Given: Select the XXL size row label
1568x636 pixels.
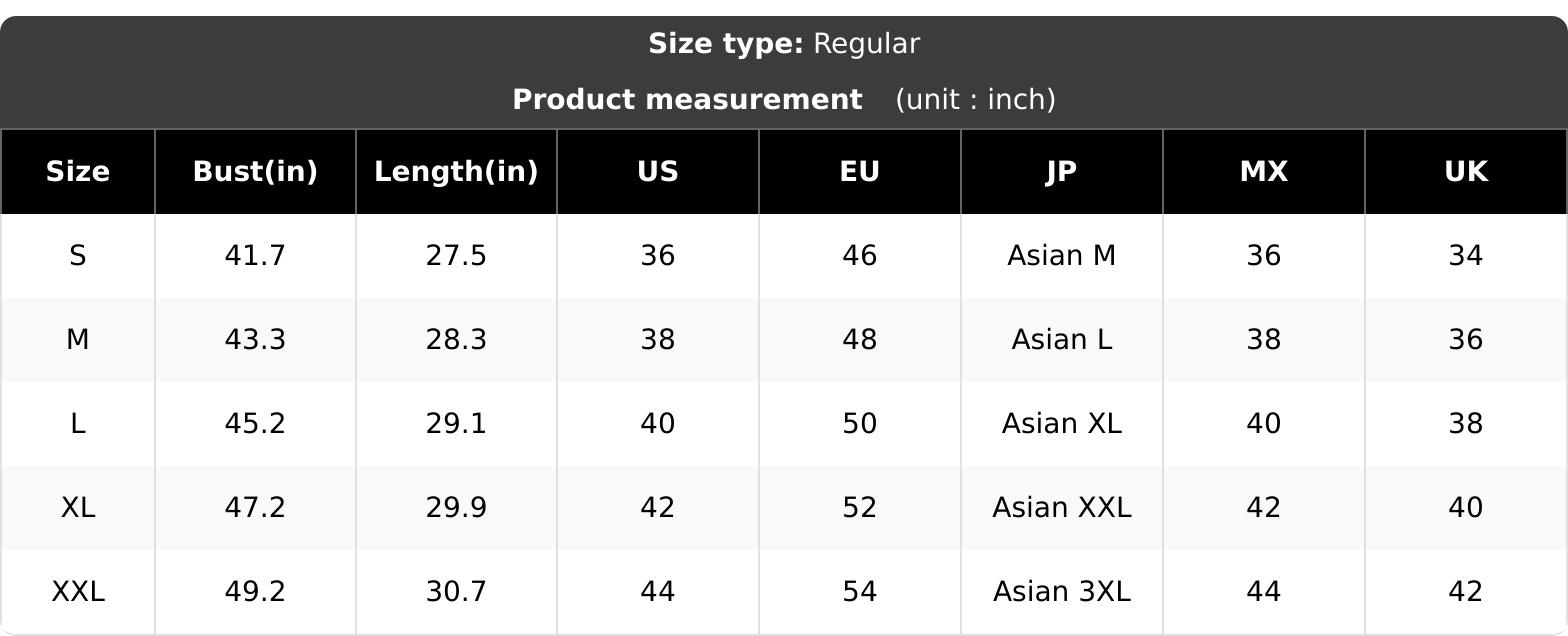Looking at the screenshot, I should click(x=78, y=592).
